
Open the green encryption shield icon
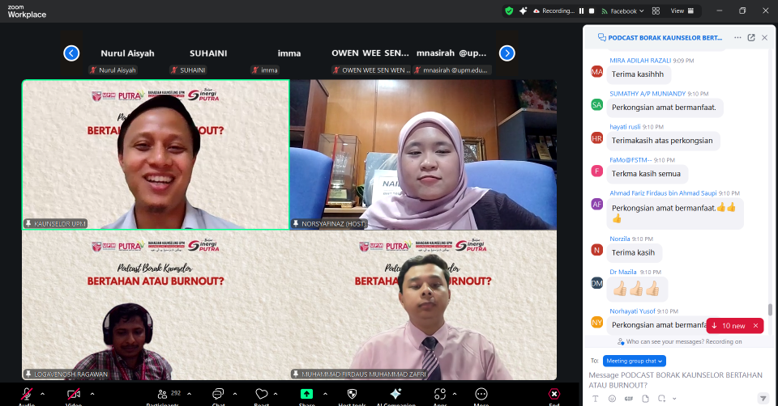(x=509, y=11)
